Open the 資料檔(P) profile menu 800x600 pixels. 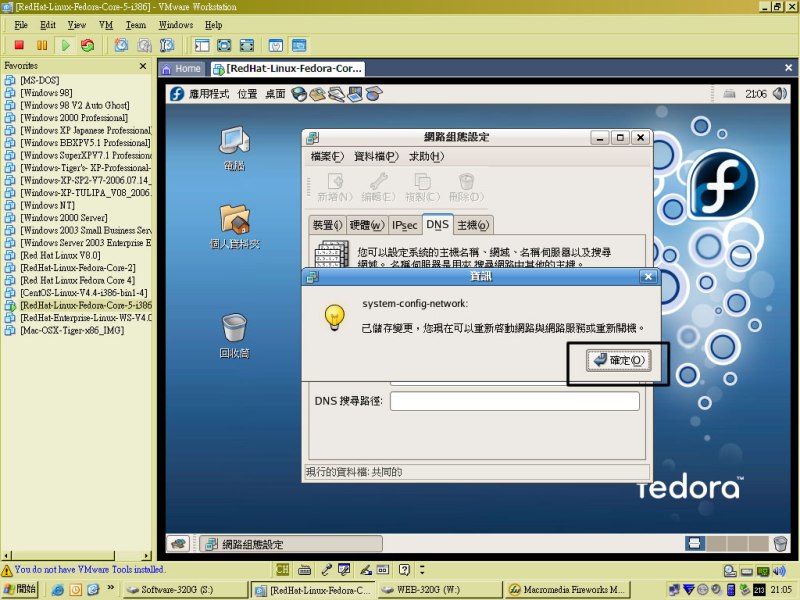(x=376, y=157)
